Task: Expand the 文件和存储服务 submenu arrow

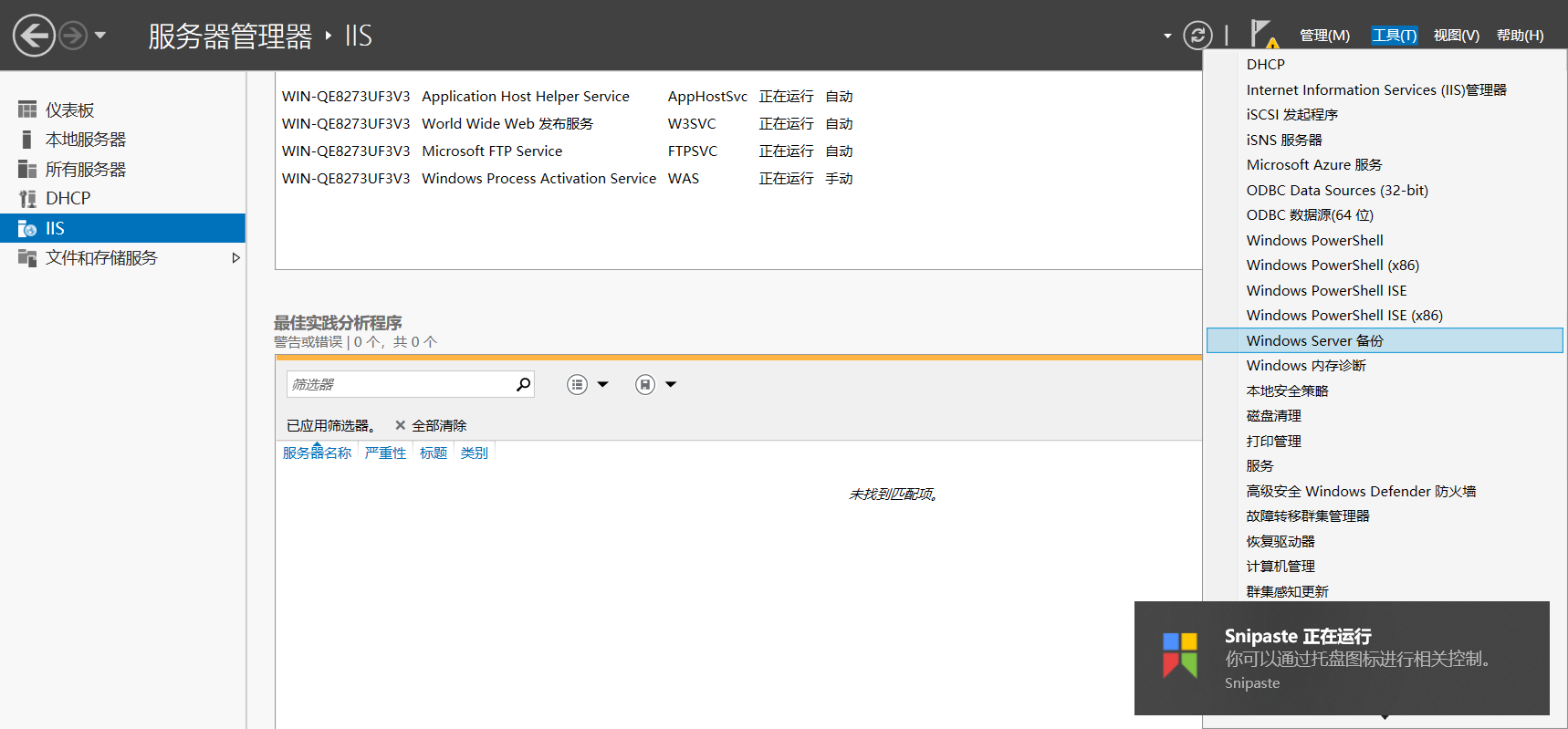Action: [235, 258]
